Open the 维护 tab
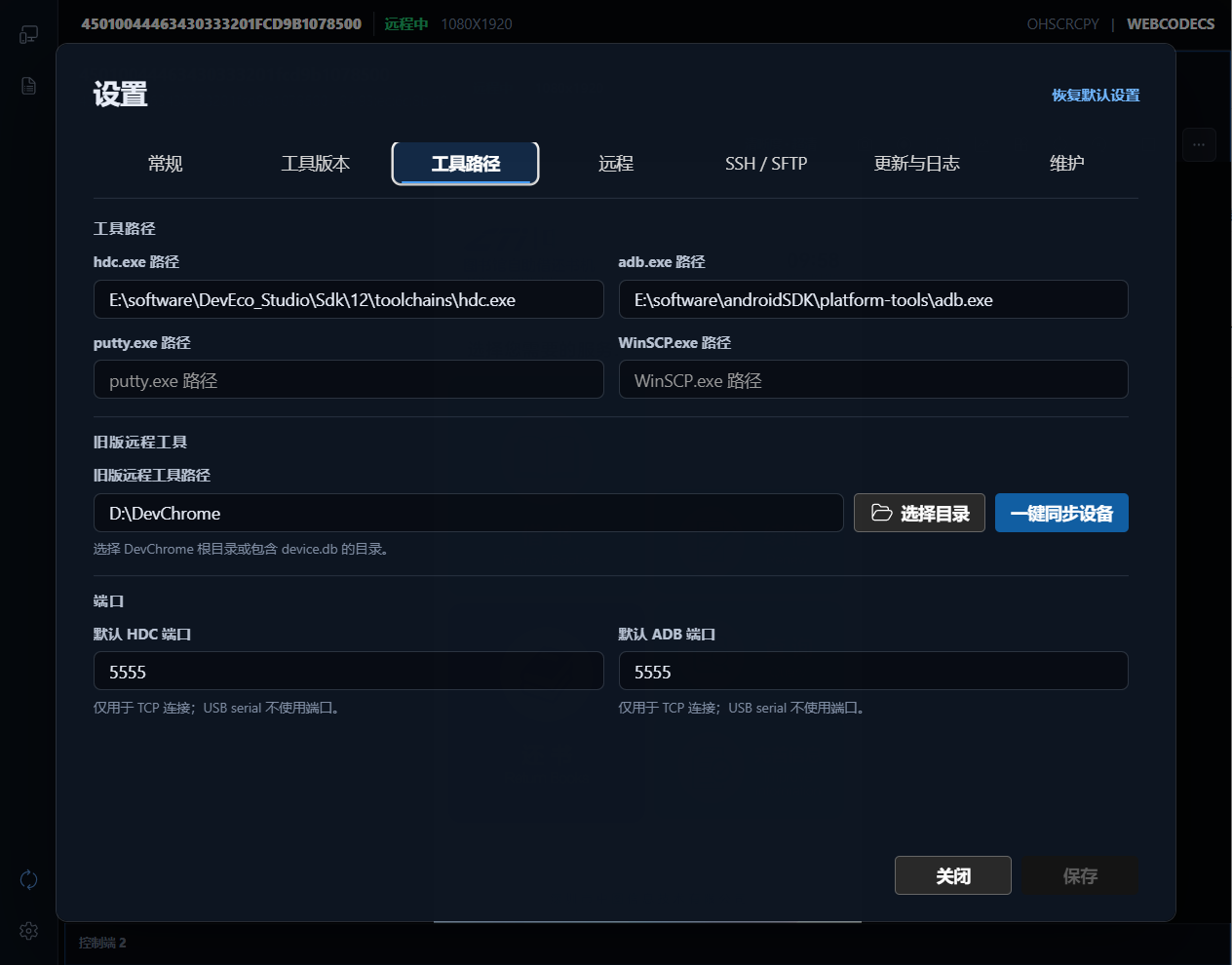Screen dimensions: 1232x965 click(1067, 164)
